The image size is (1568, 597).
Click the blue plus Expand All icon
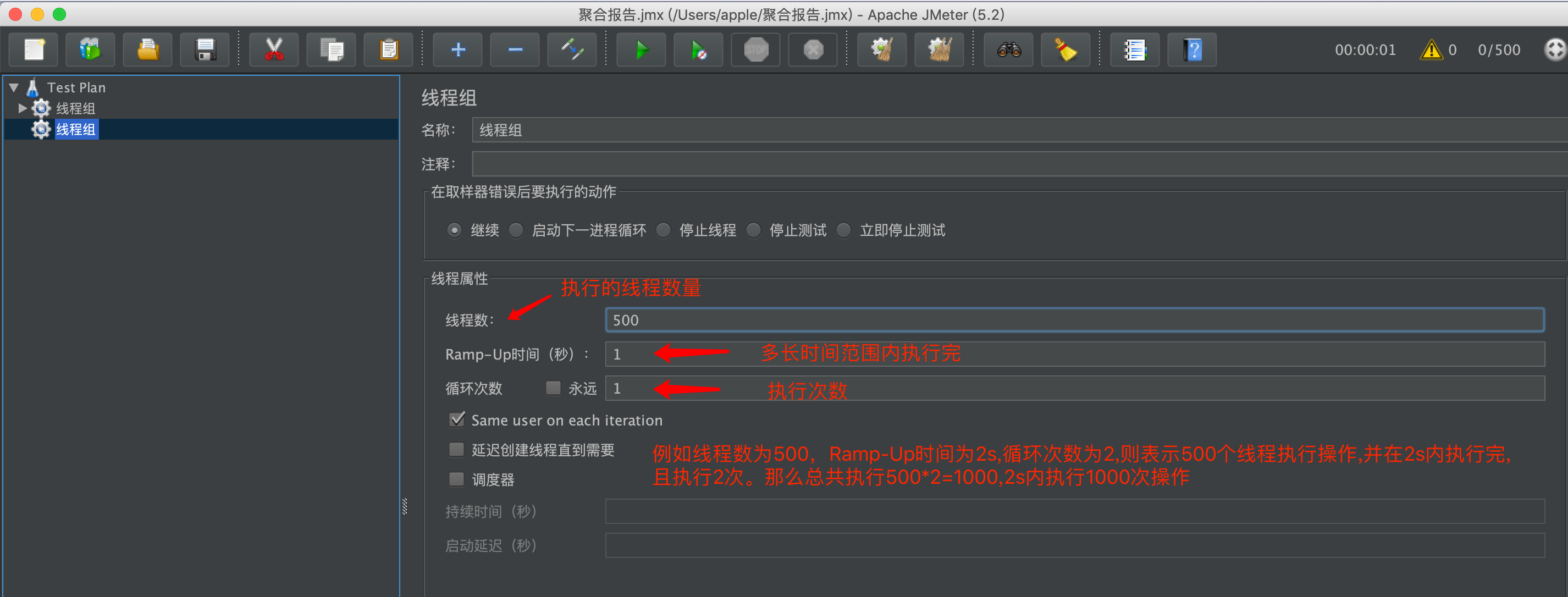458,50
